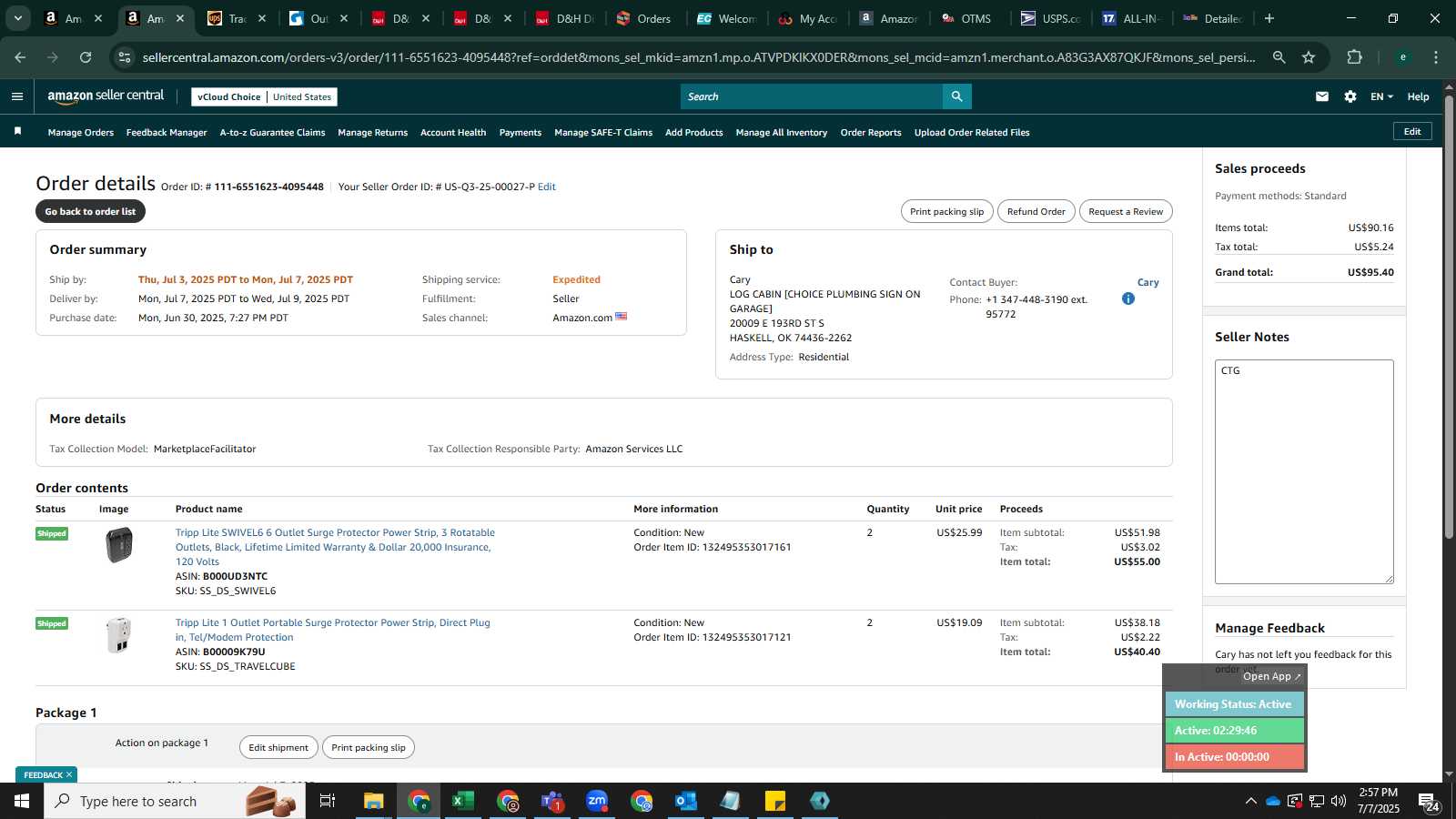Screen dimensions: 1456x819
Task: Open Feedback Manager menu item
Action: (x=167, y=133)
